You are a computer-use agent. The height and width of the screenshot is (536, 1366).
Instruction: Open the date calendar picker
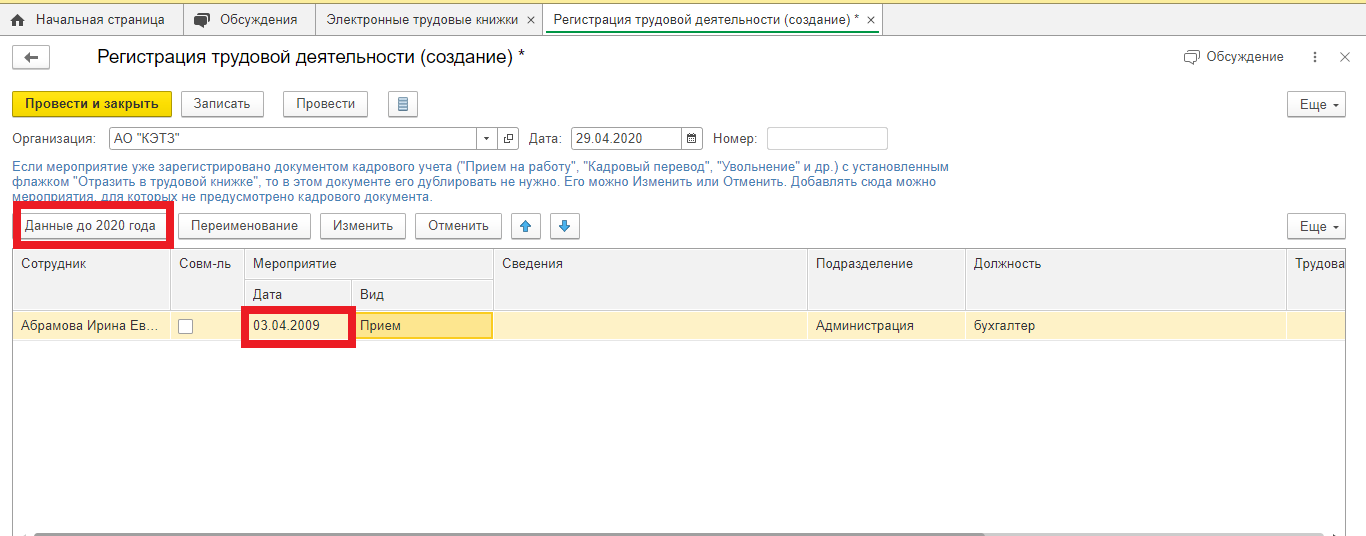click(692, 139)
